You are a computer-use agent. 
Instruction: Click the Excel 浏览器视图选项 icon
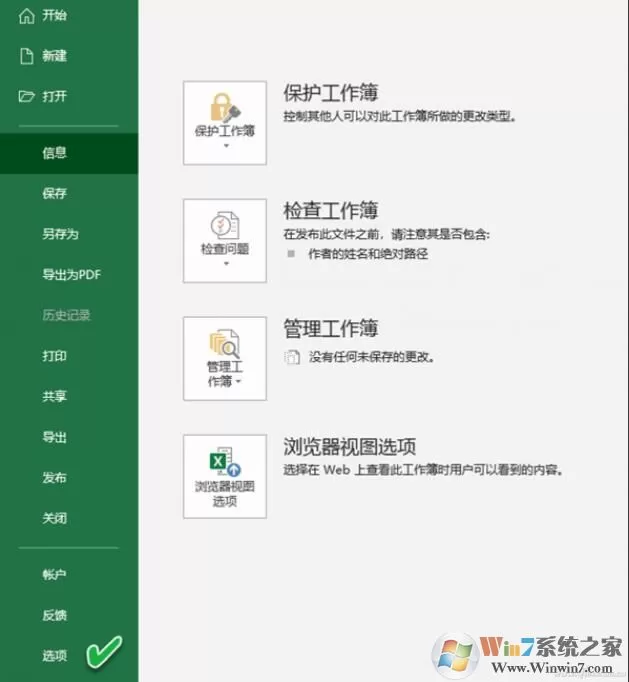point(225,462)
